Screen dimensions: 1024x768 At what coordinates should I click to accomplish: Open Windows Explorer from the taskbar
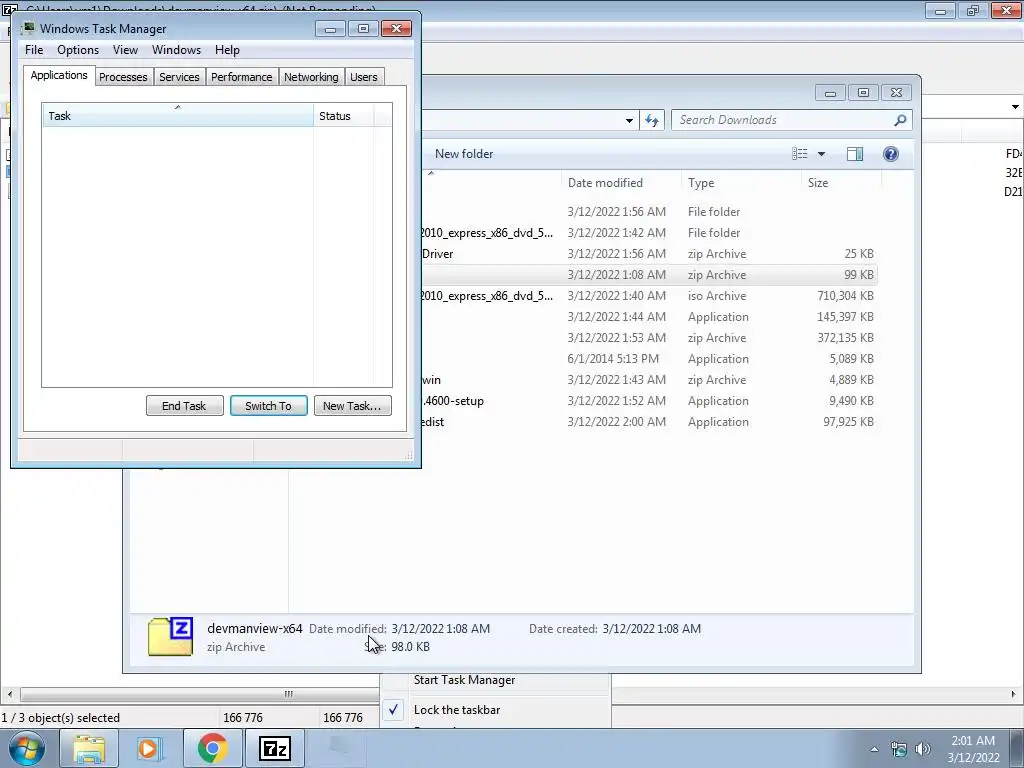point(89,748)
